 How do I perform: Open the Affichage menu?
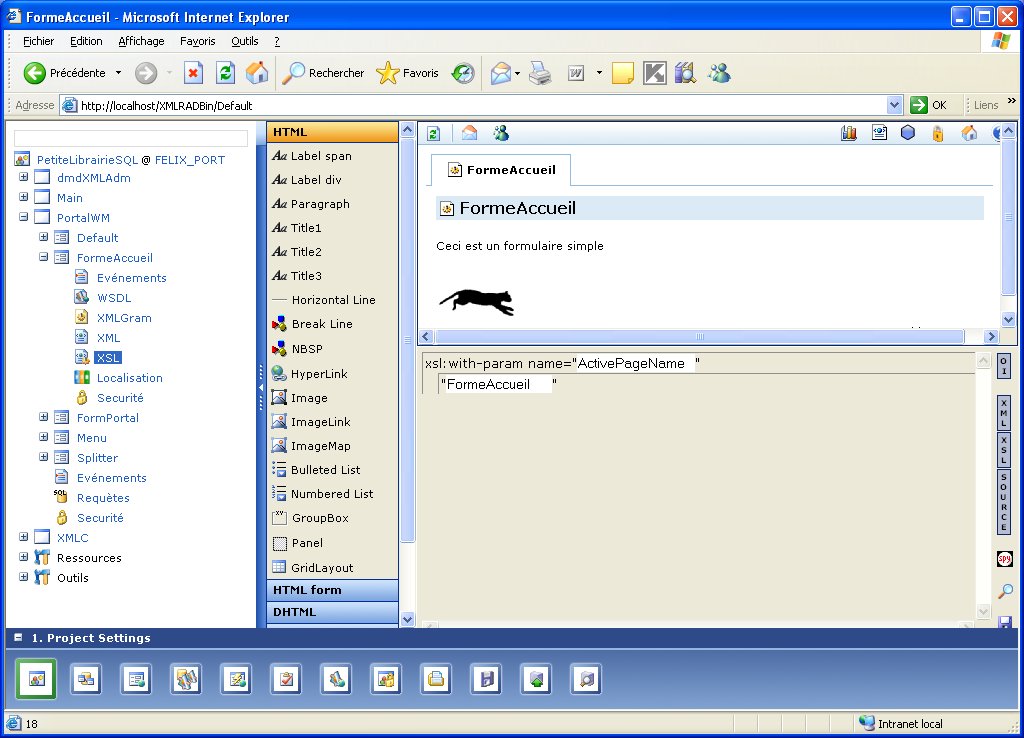[141, 41]
